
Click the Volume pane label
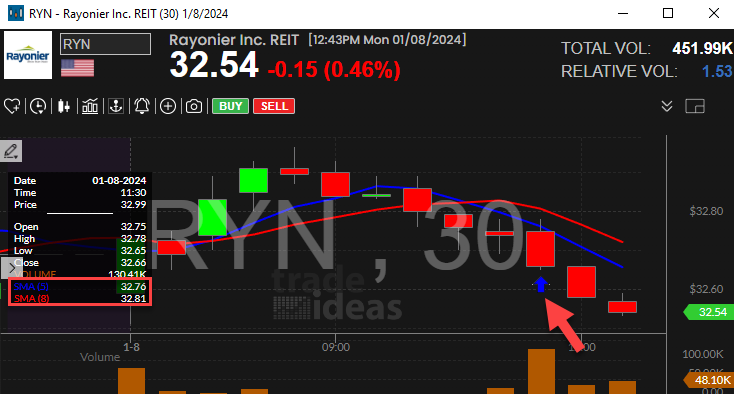point(100,357)
